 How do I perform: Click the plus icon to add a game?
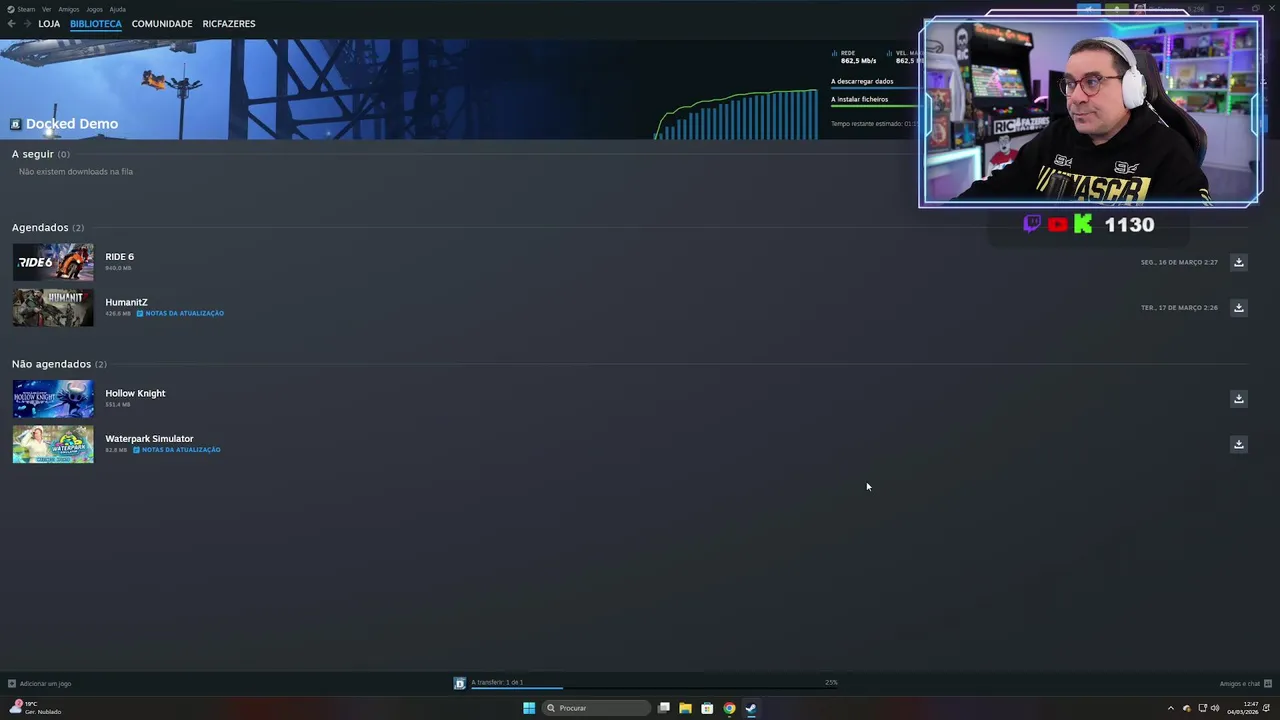(x=12, y=683)
